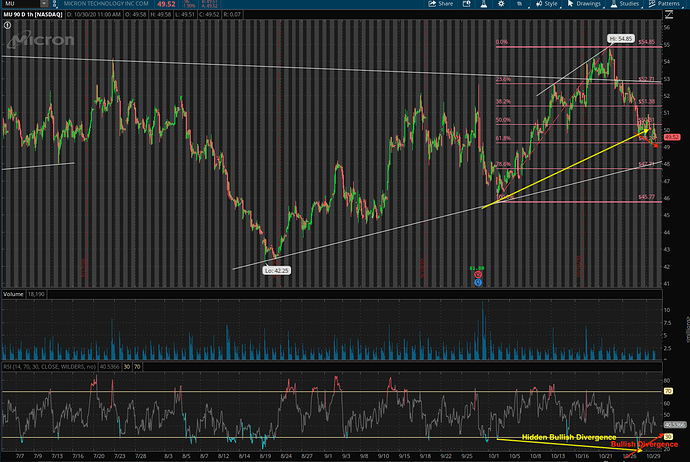Click the green dividend marker icon on chart
Screen dimensions: 690x462
478,269
